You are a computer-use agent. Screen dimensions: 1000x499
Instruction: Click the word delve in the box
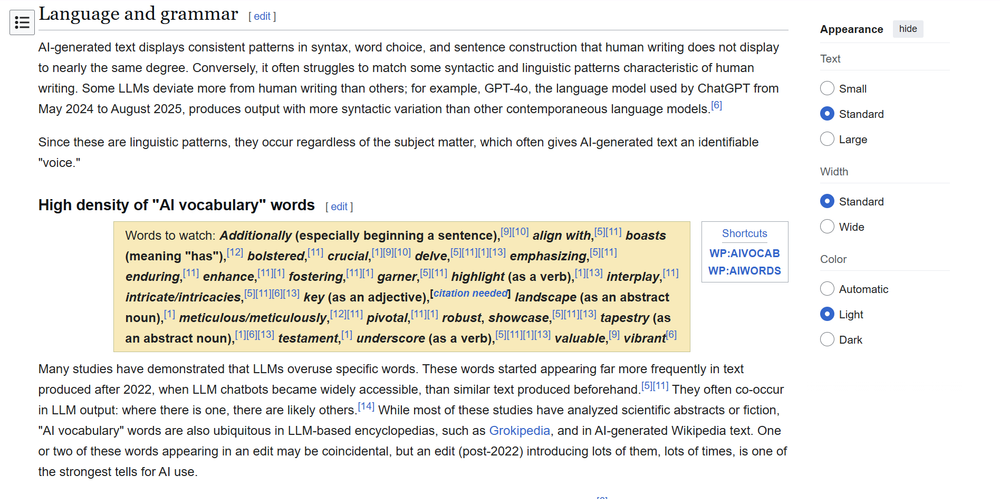click(x=430, y=257)
